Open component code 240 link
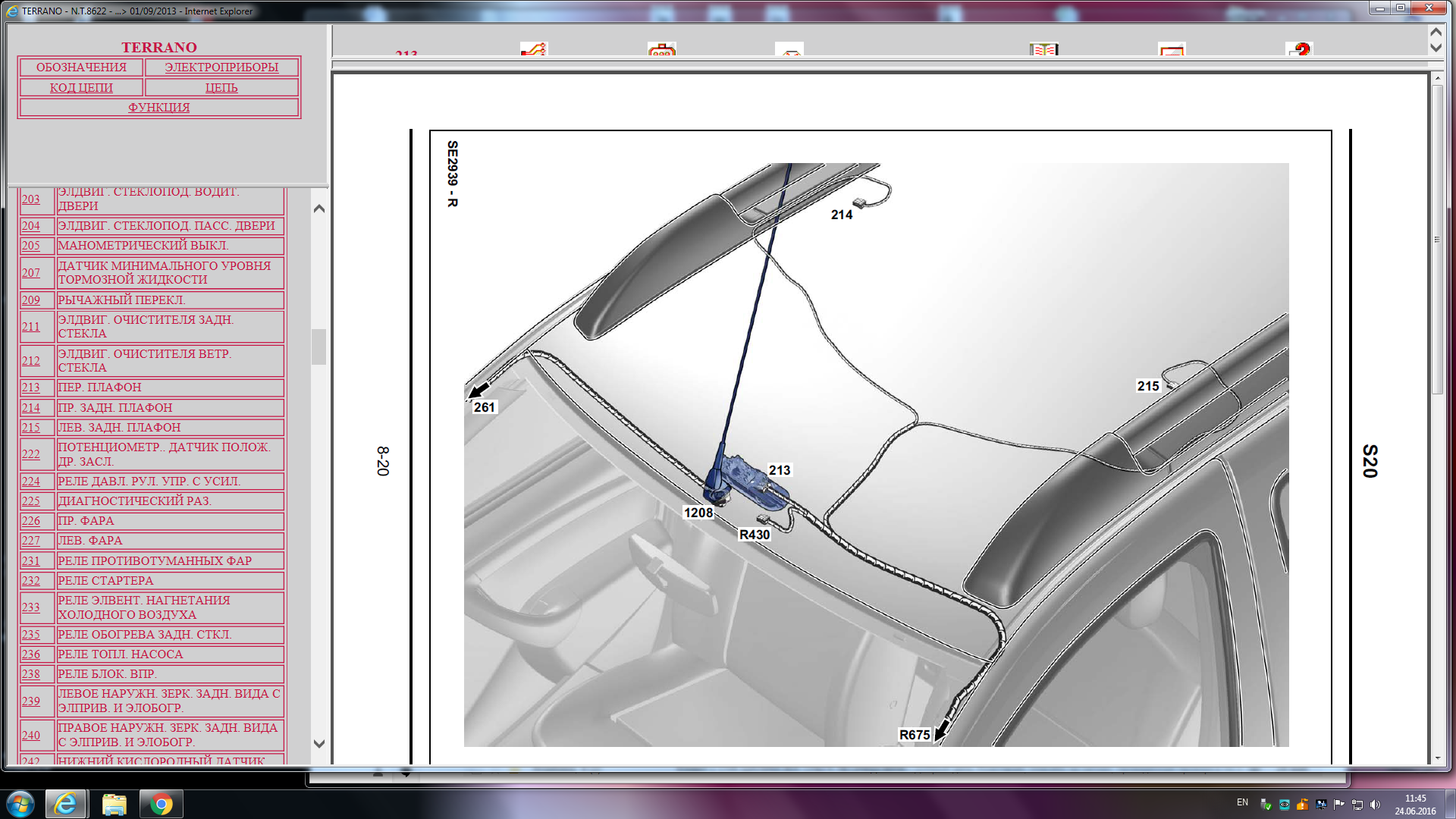 click(31, 736)
